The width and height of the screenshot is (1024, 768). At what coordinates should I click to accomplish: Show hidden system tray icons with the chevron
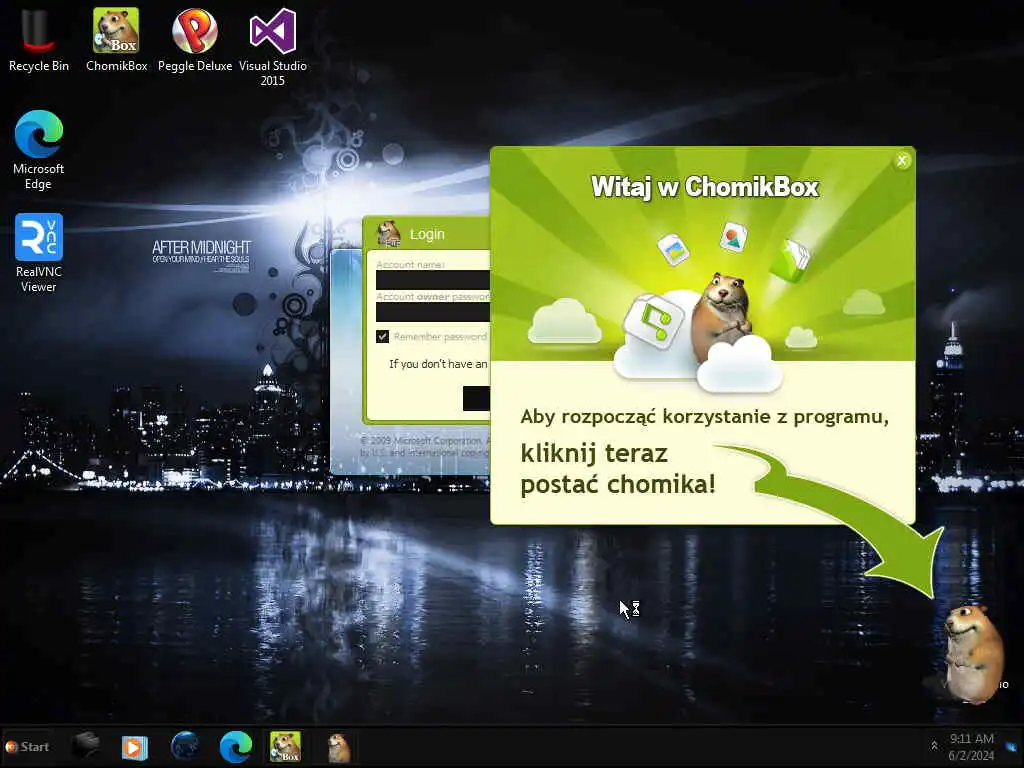935,745
